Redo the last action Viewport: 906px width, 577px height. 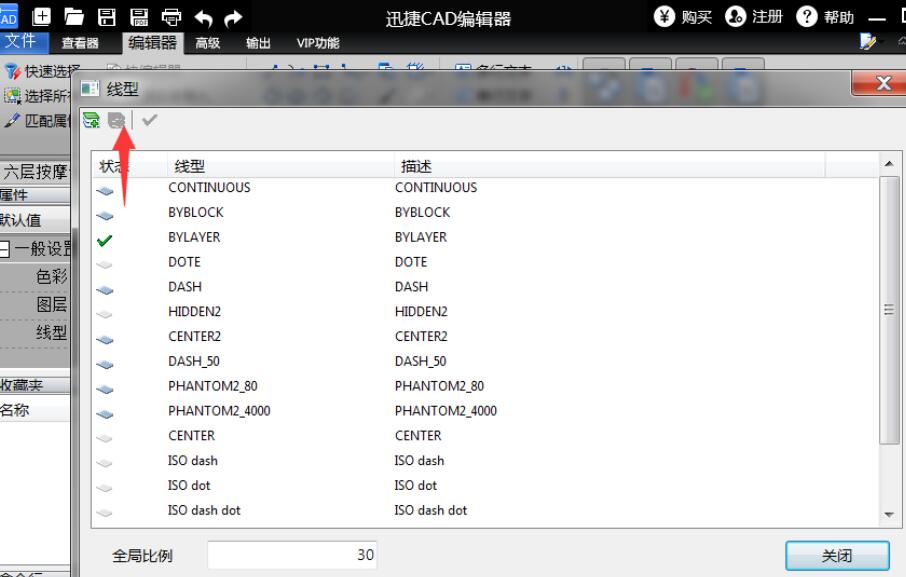click(233, 18)
